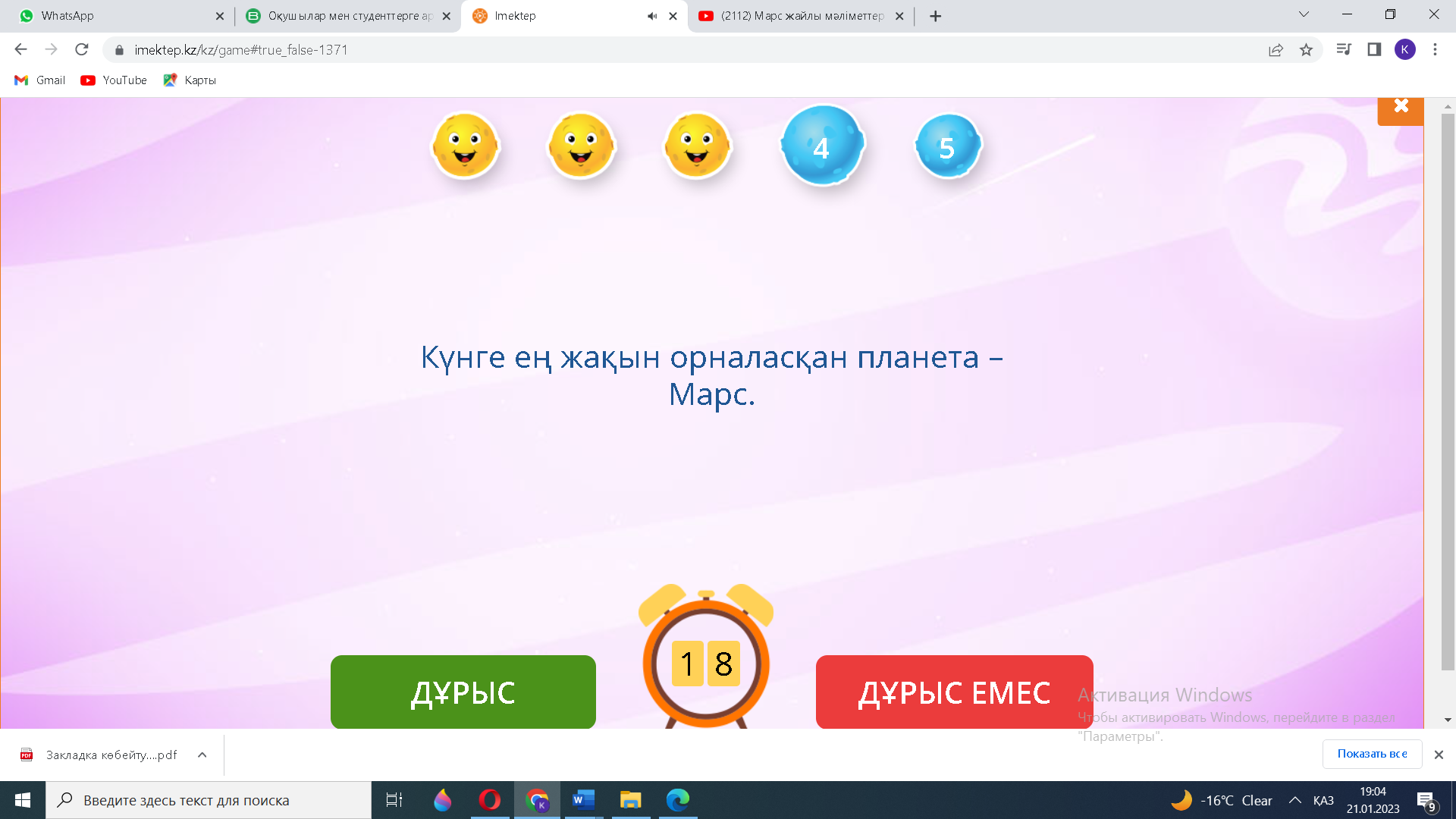
Task: Click the first smiling yellow planet icon
Action: pyautogui.click(x=465, y=146)
